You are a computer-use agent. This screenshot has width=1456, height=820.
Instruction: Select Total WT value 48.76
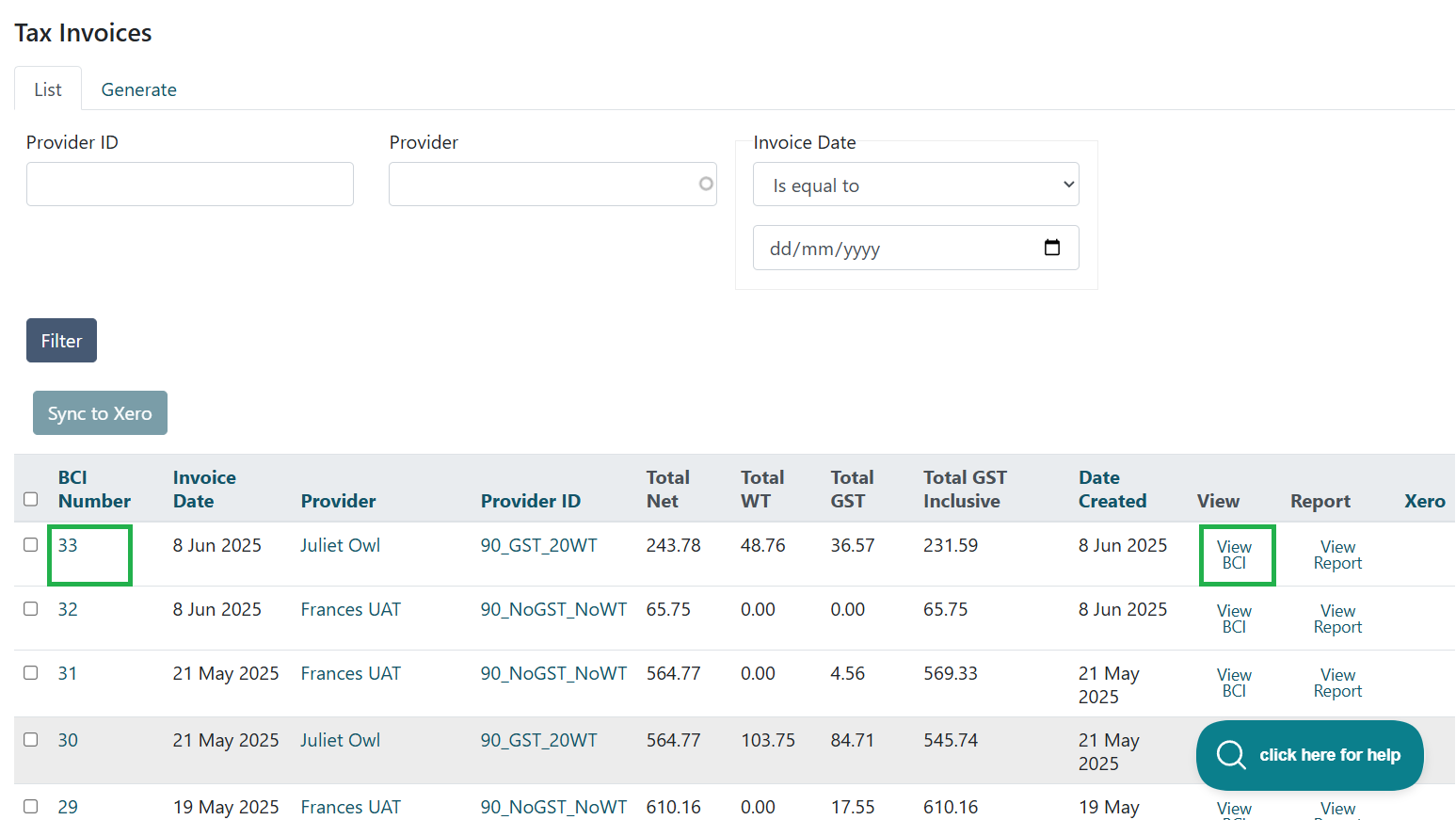pyautogui.click(x=762, y=545)
